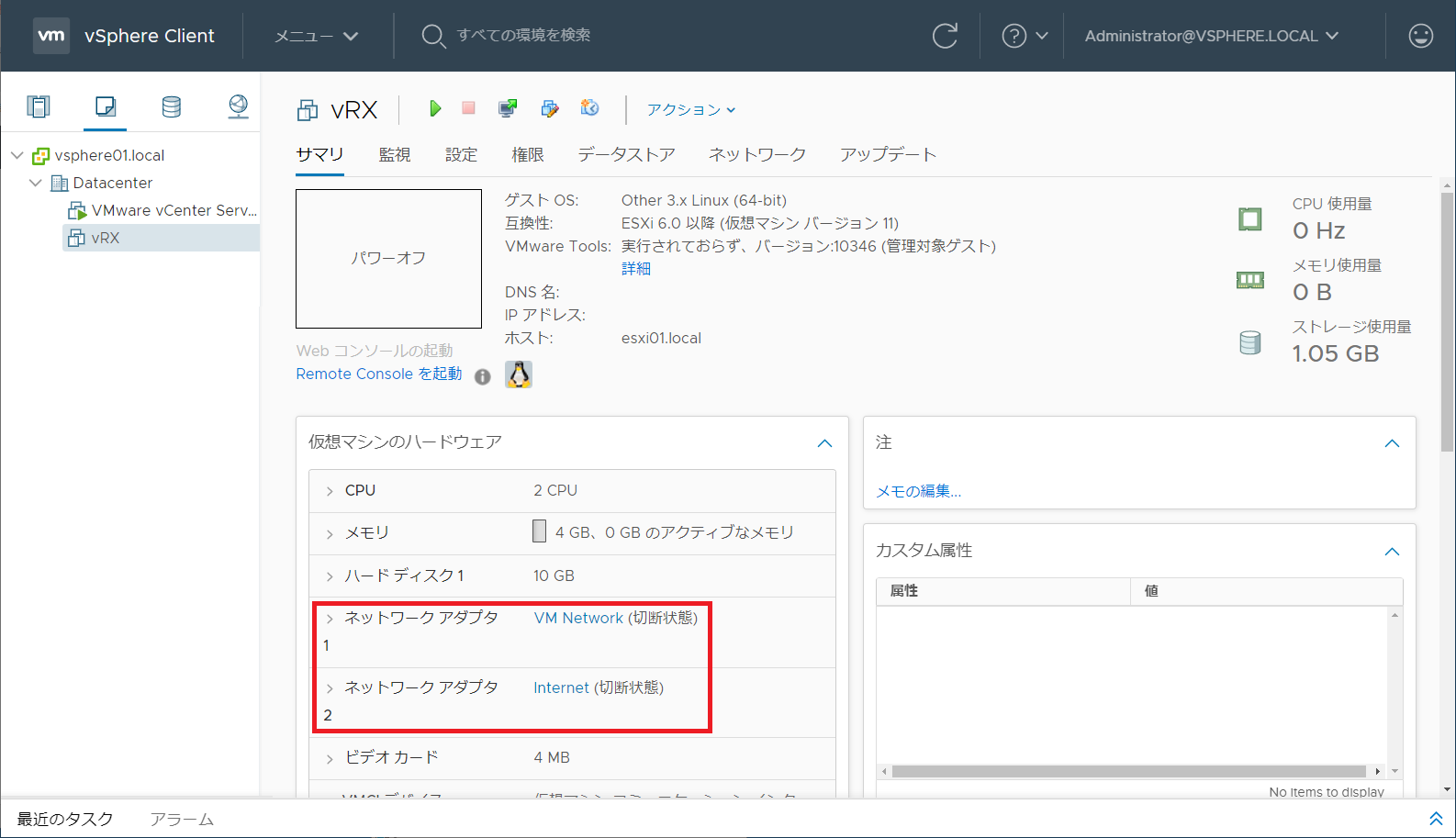Select Datacenter in inventory tree
The height and width of the screenshot is (838, 1456).
click(113, 183)
